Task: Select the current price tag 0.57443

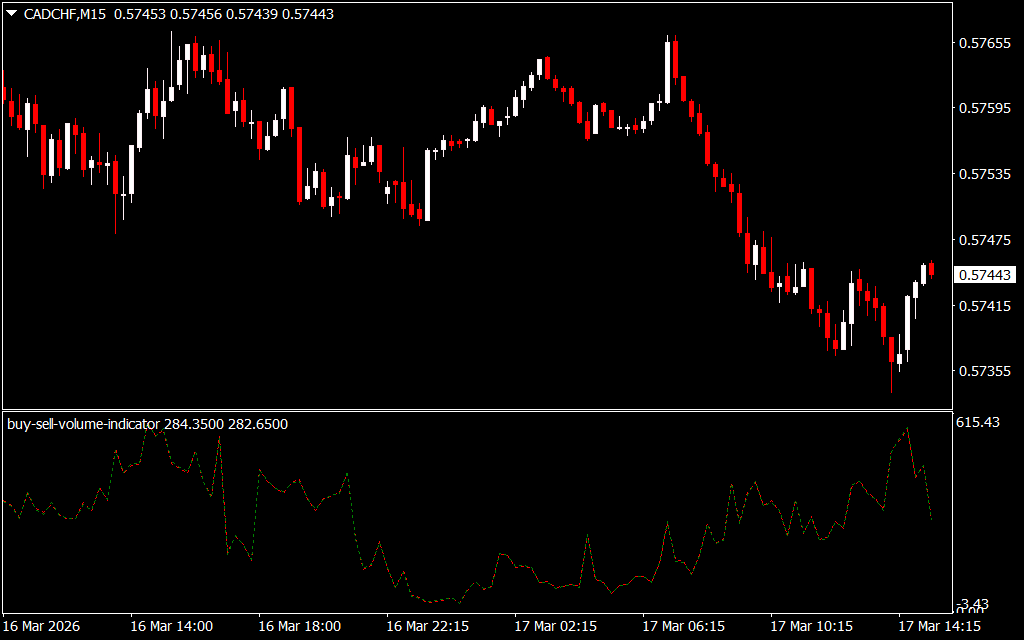Action: click(984, 274)
